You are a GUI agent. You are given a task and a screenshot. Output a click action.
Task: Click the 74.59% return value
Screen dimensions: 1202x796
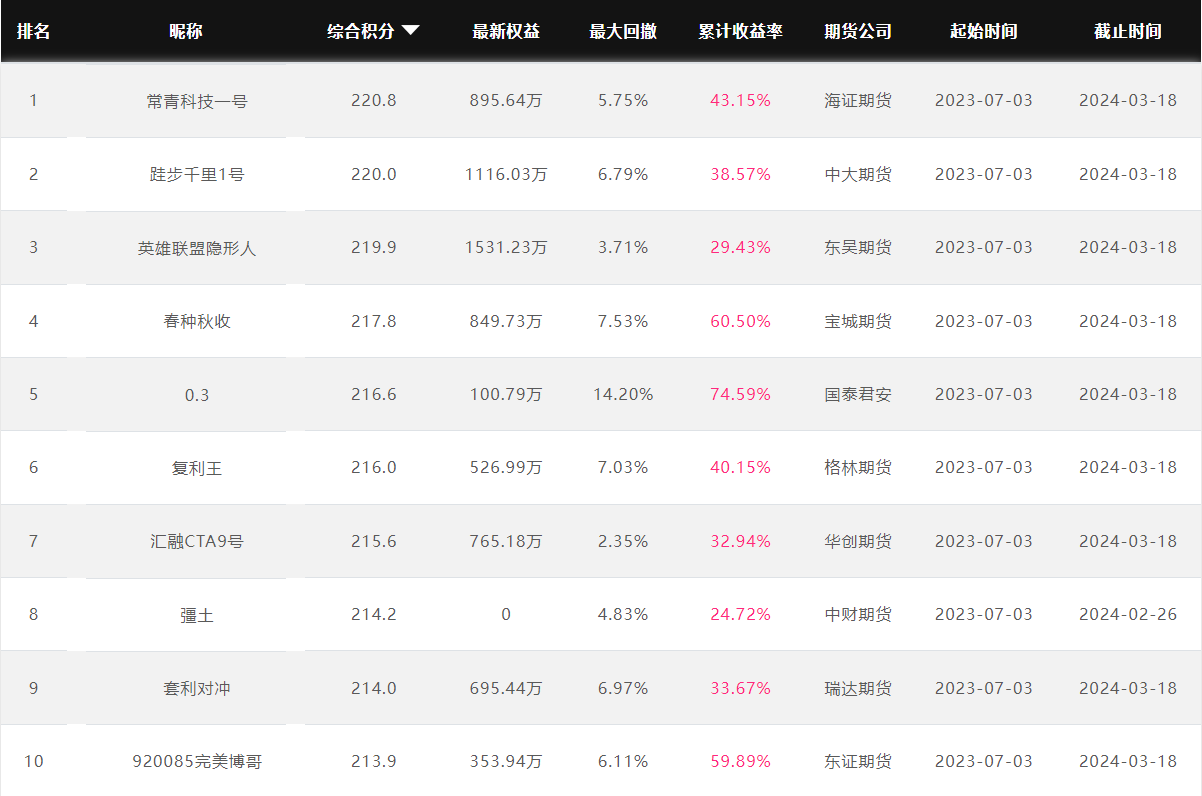click(x=740, y=394)
